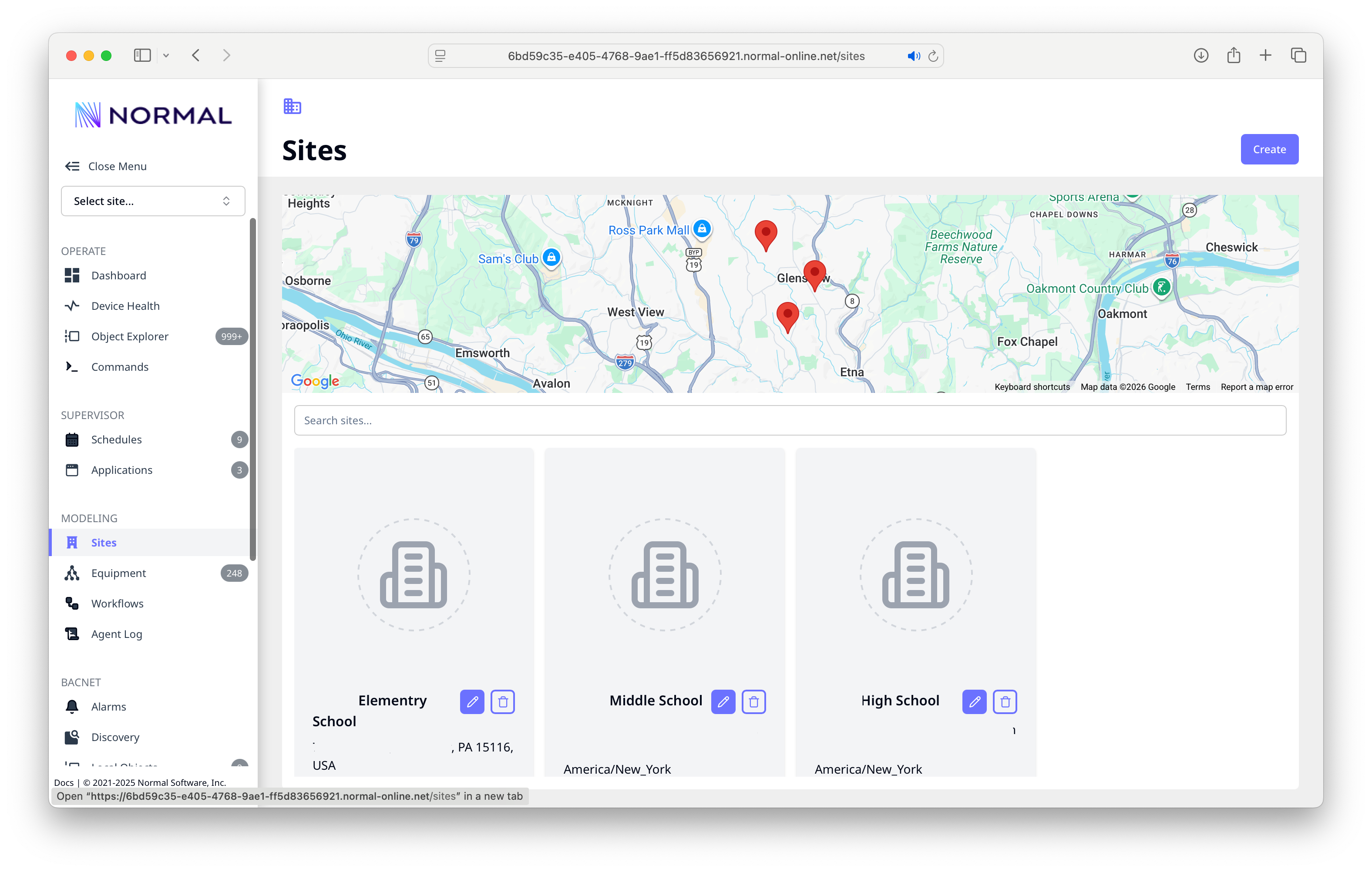Click the buildings icon above Sites heading
Viewport: 1372px width, 872px height.
click(x=293, y=106)
